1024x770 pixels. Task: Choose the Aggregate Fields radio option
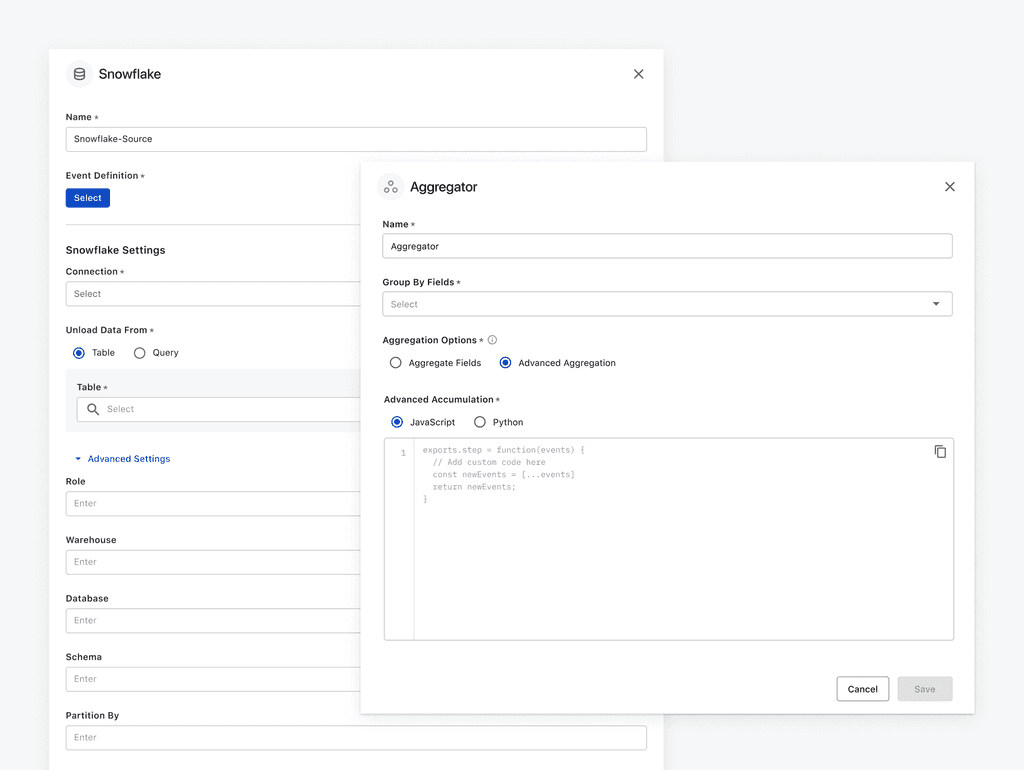tap(396, 362)
